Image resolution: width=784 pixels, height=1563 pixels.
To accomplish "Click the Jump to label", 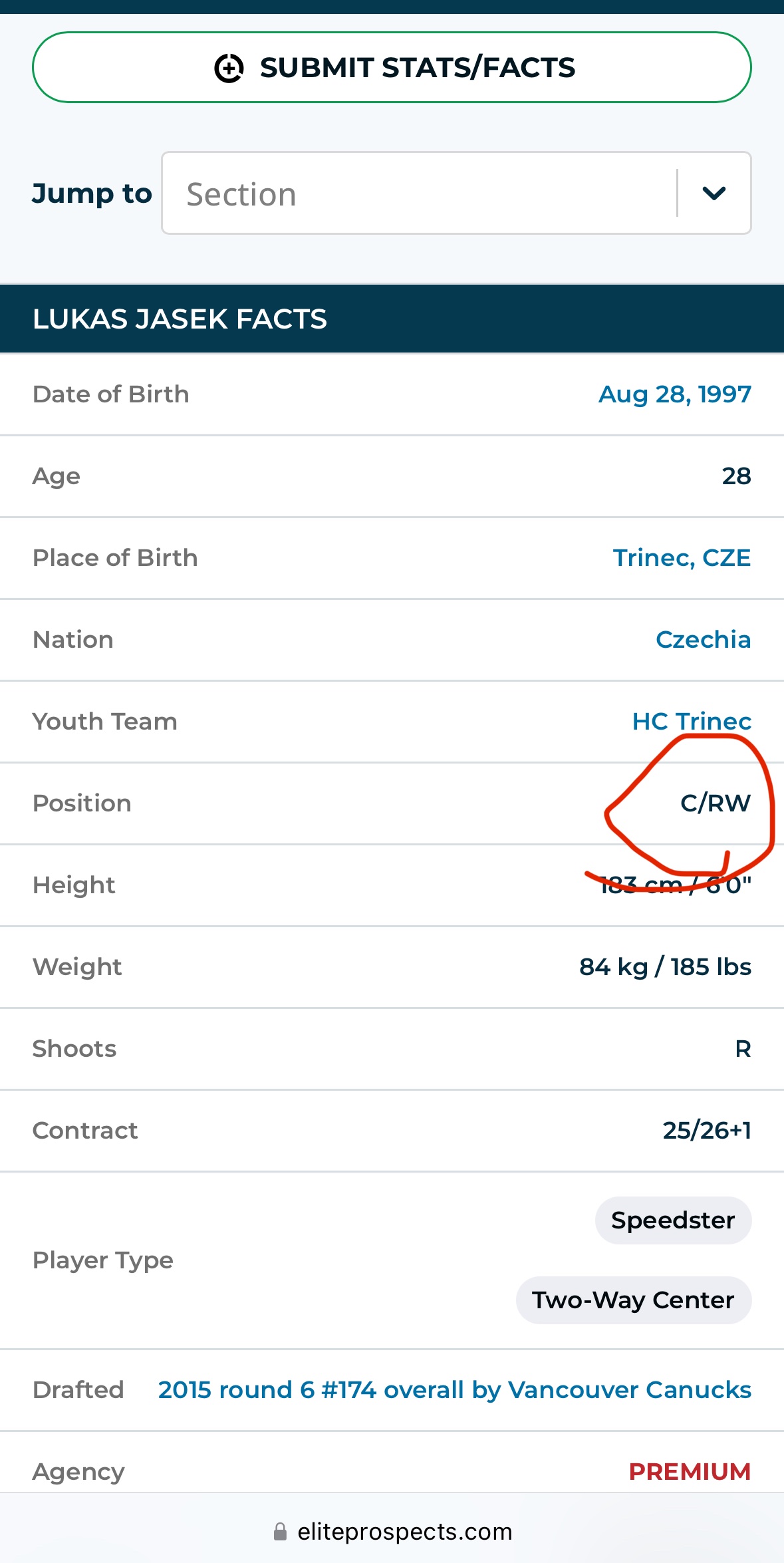I will point(92,194).
